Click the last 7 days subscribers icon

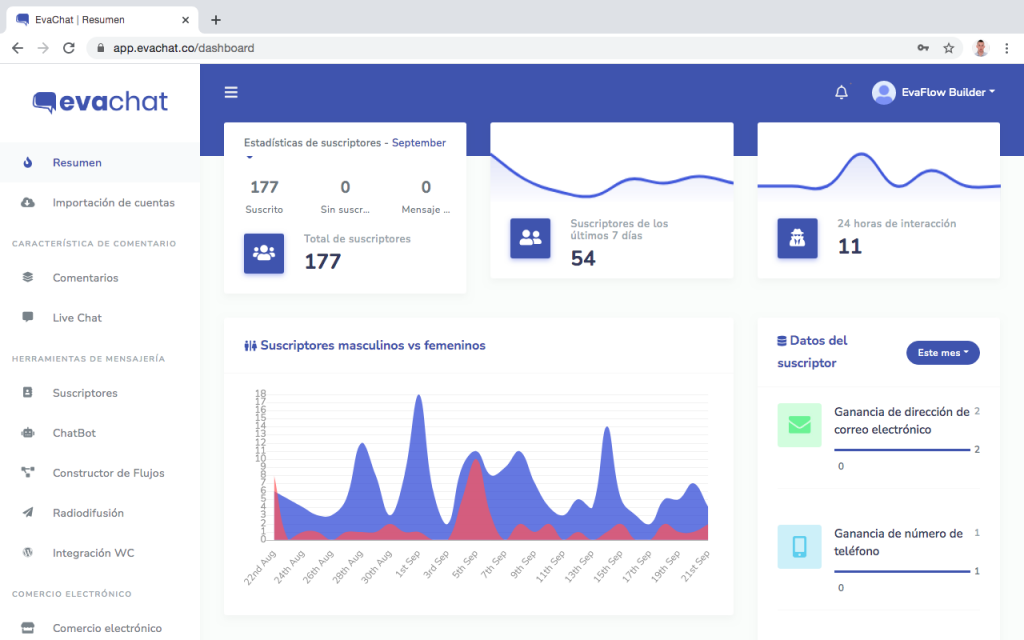(530, 237)
